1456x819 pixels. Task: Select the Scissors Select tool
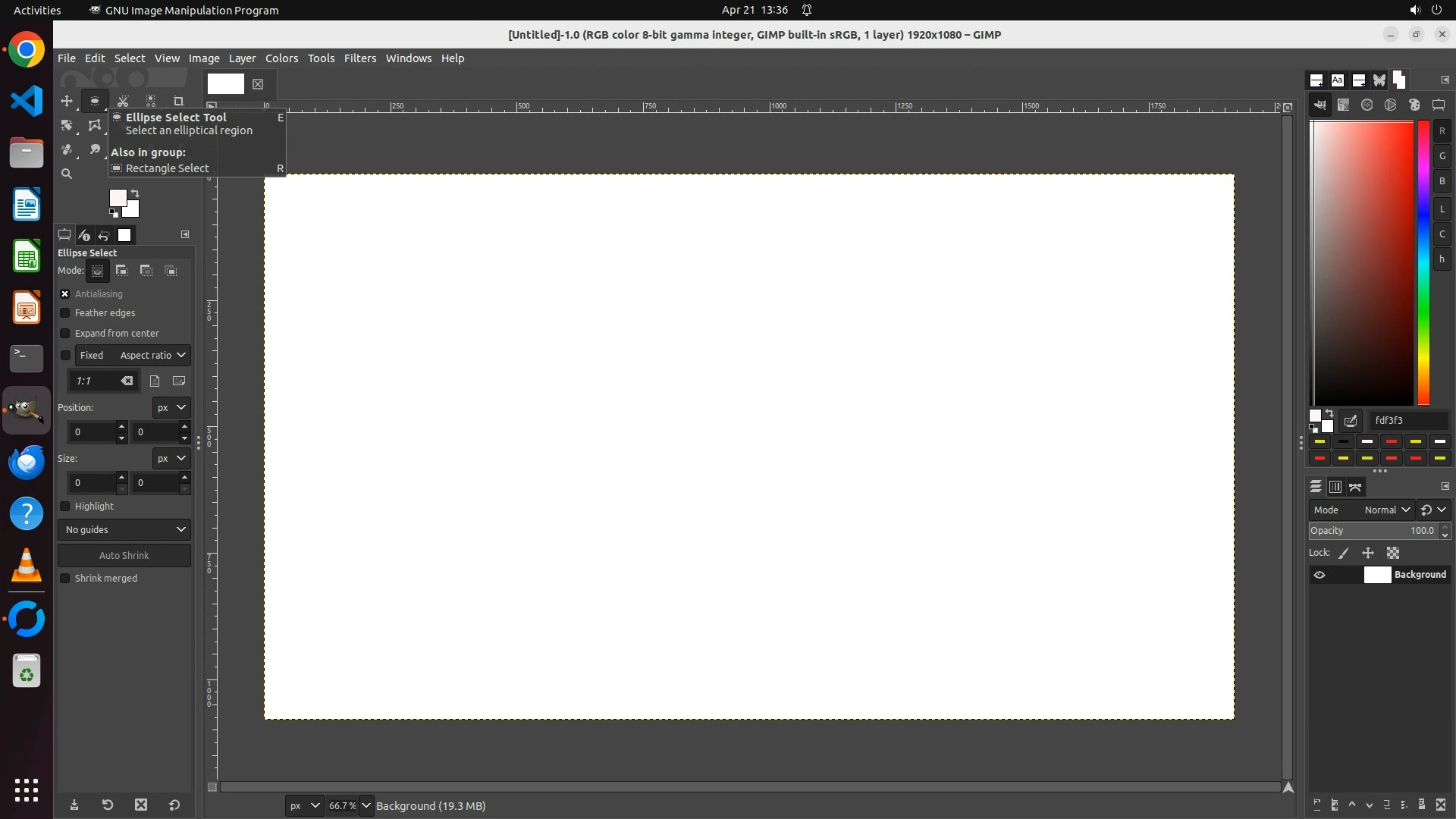point(123,101)
